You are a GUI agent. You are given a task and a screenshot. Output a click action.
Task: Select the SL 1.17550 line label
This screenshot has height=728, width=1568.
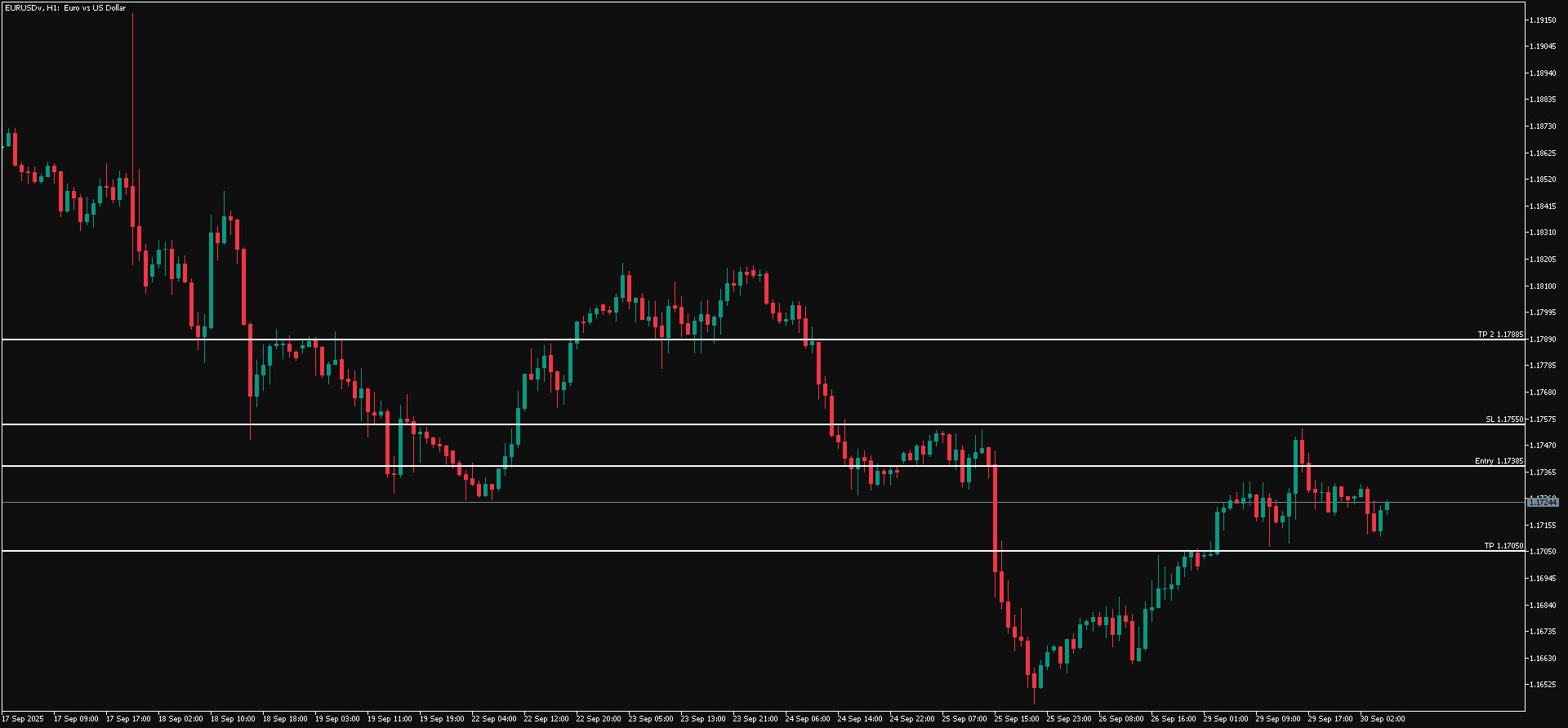point(1503,419)
